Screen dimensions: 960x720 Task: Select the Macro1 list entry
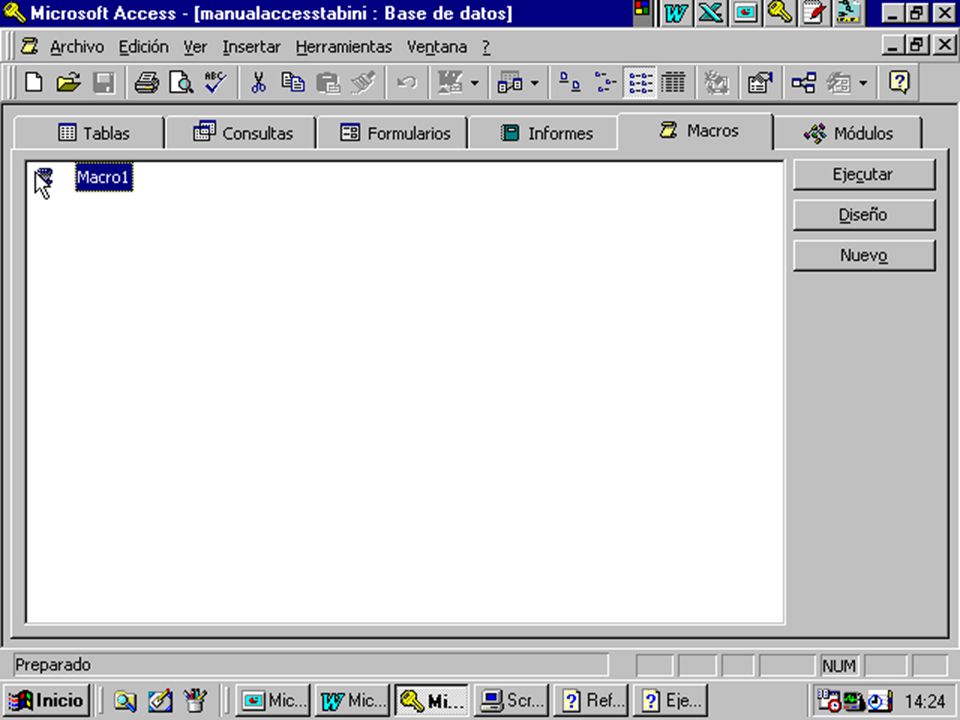pos(103,178)
